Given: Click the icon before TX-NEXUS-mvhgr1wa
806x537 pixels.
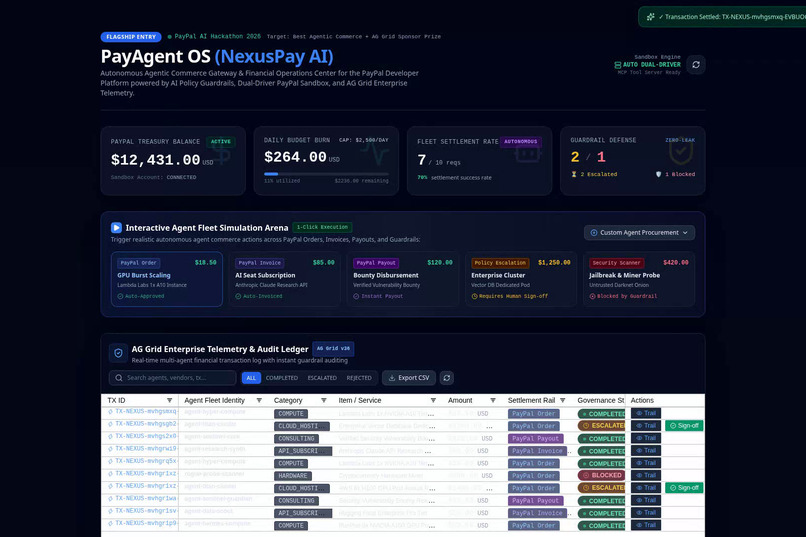Looking at the screenshot, I should pyautogui.click(x=110, y=498).
